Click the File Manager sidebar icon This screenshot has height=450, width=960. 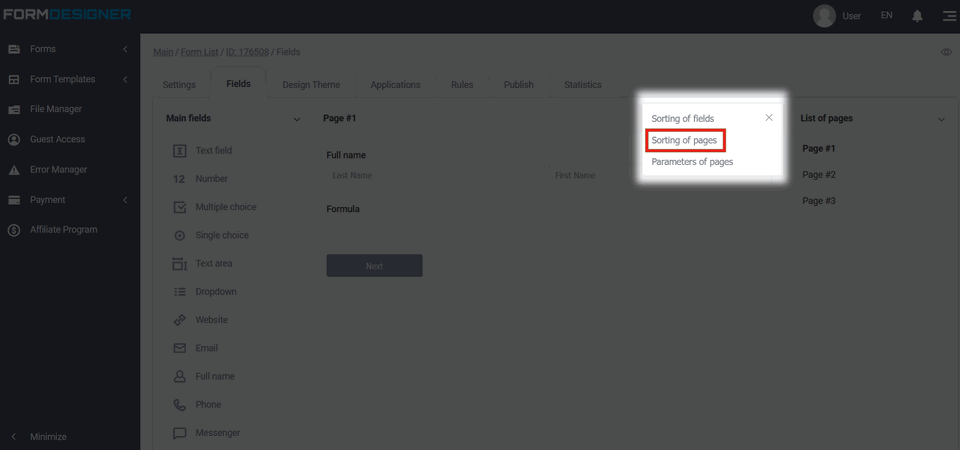tap(14, 110)
